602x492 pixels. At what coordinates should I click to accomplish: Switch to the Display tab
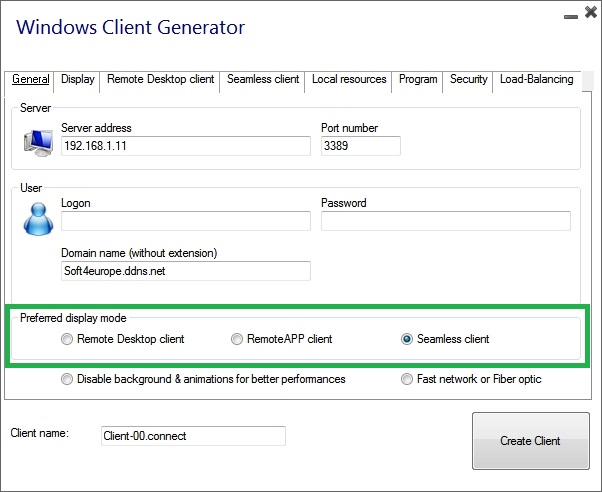78,79
